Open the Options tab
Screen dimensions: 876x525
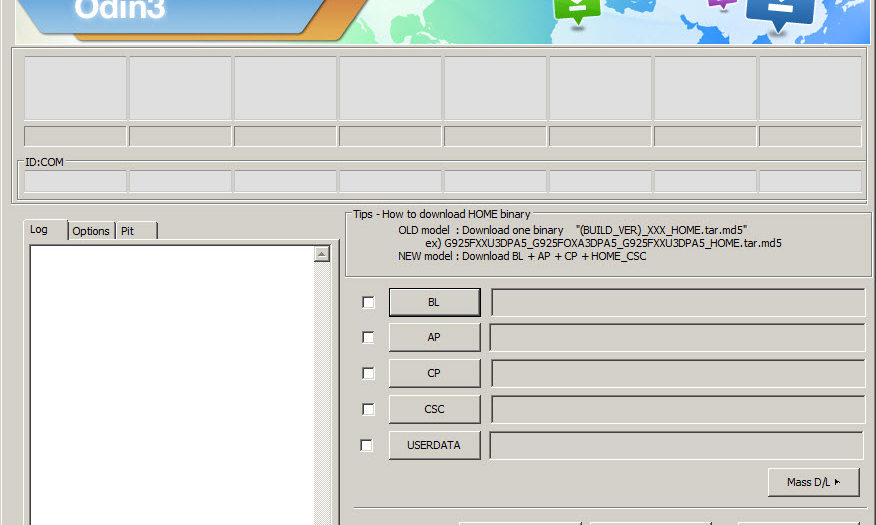[x=91, y=231]
